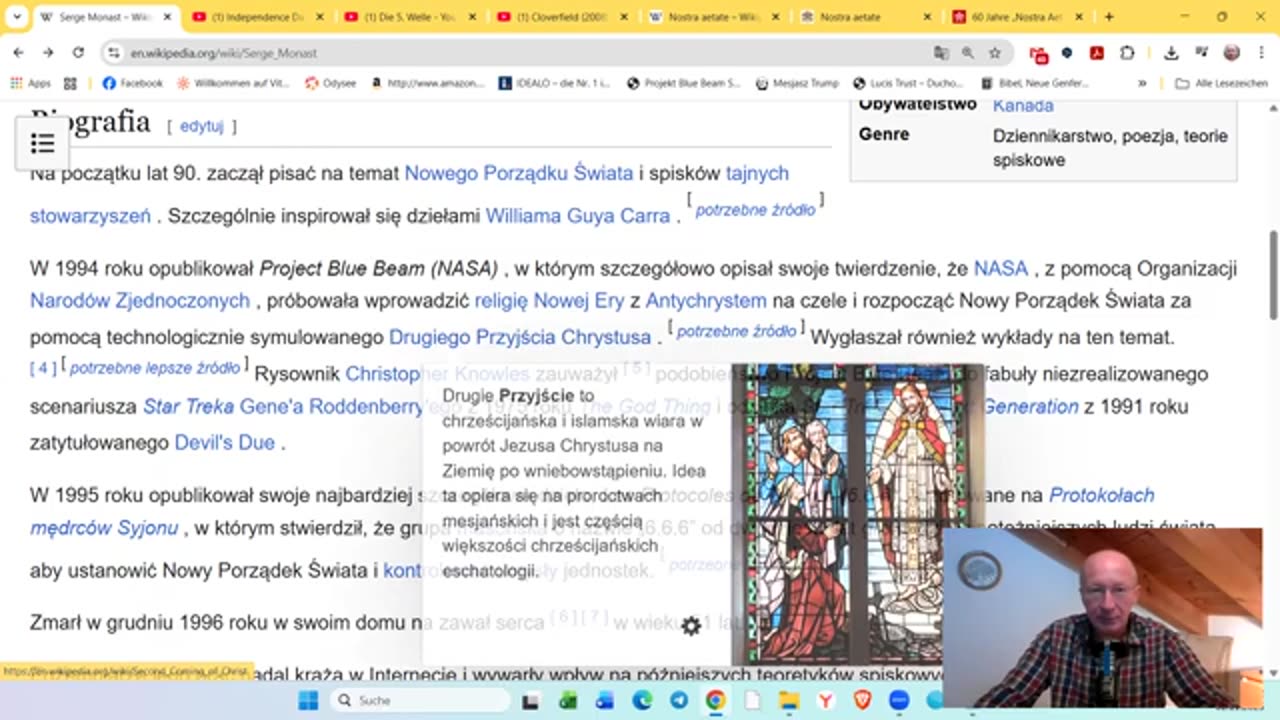Open the Wikipedia table of contents icon
The image size is (1280, 720).
[x=43, y=144]
